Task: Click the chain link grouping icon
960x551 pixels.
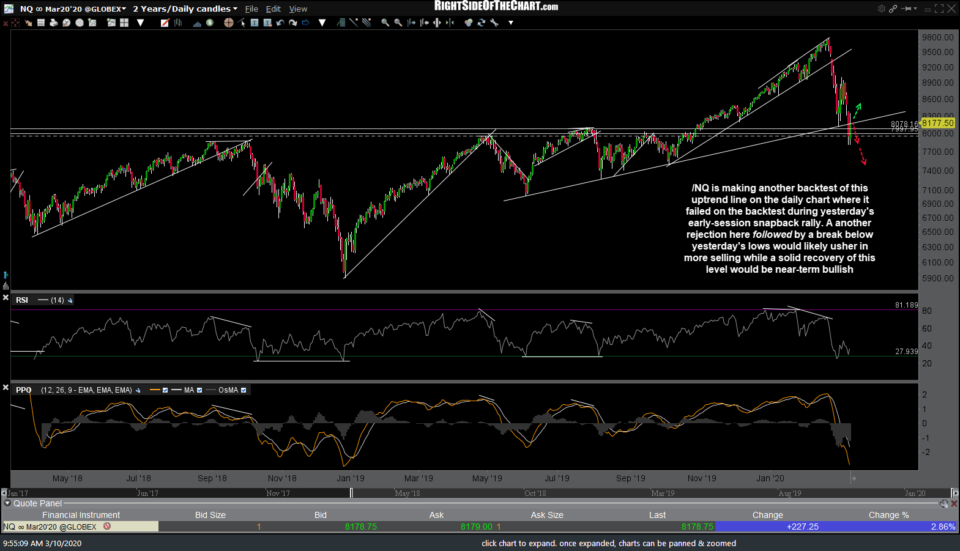Action: 893,9
